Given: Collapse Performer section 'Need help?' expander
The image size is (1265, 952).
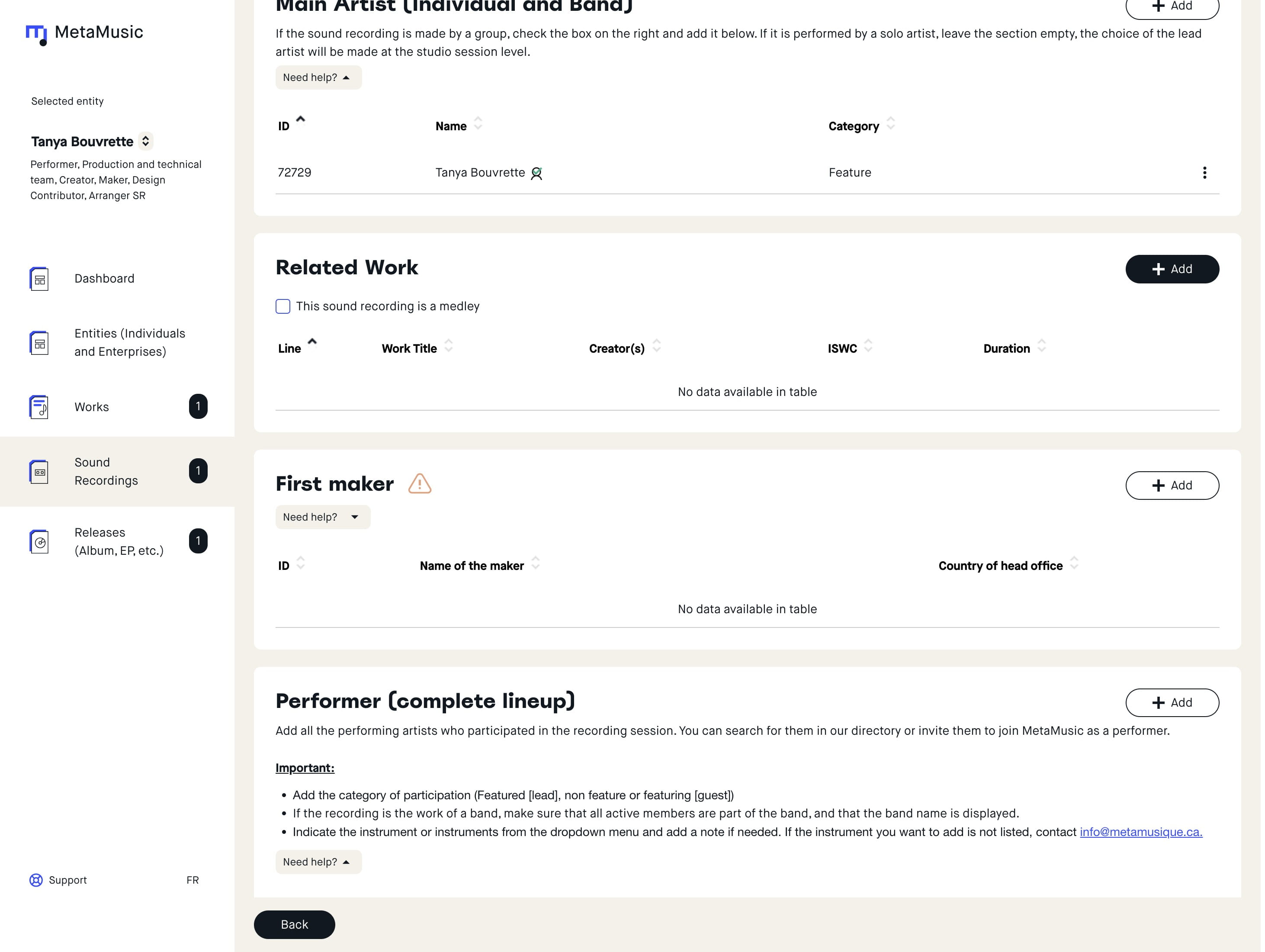Looking at the screenshot, I should [x=318, y=862].
